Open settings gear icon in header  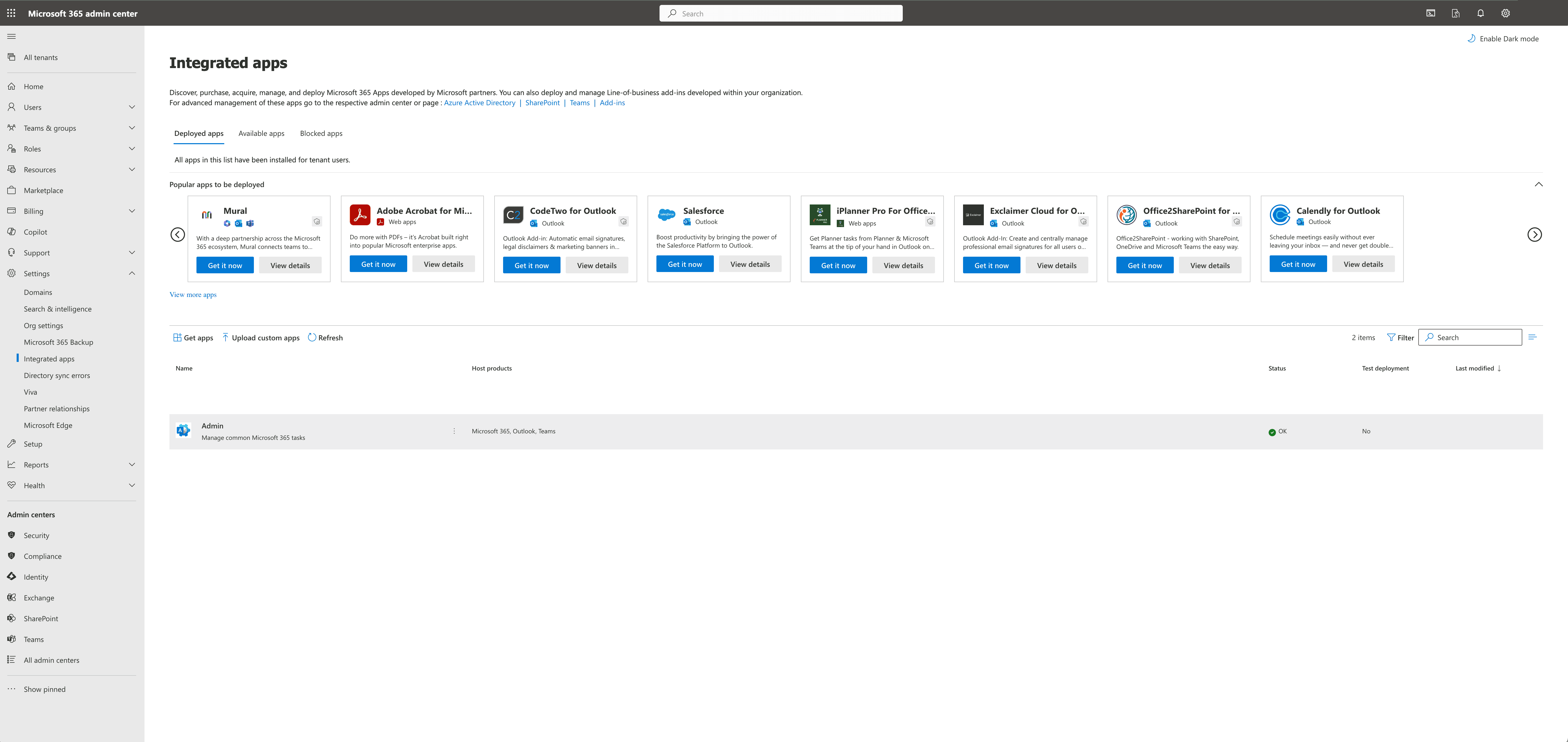click(1505, 14)
